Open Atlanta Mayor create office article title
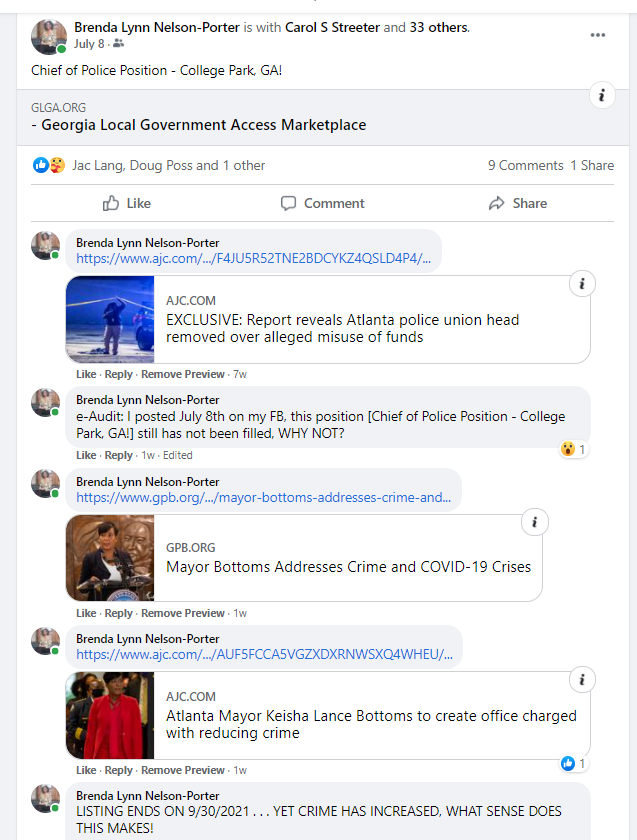This screenshot has width=637, height=840. [x=371, y=724]
